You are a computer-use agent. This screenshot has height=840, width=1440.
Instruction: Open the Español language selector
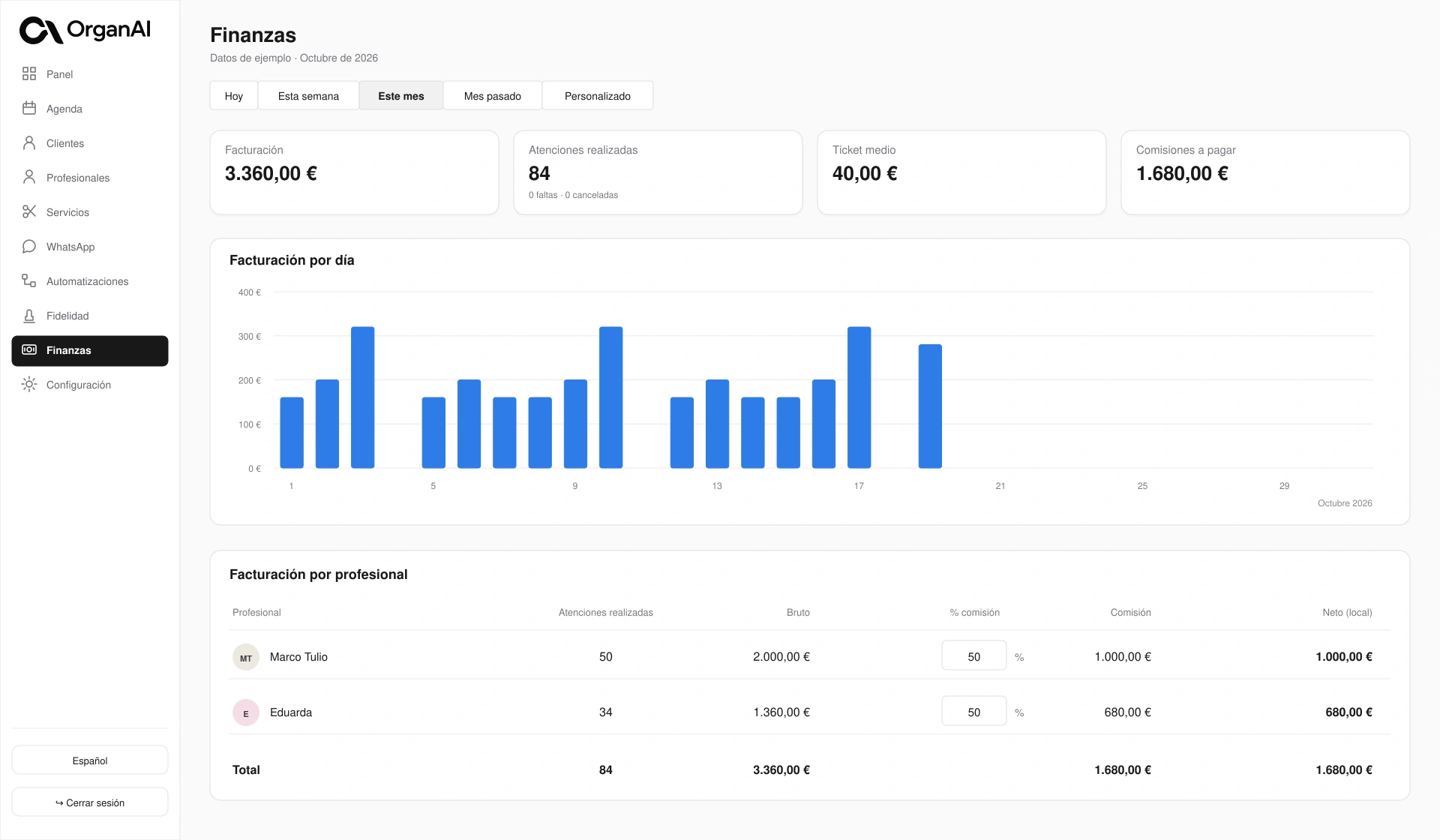click(90, 760)
